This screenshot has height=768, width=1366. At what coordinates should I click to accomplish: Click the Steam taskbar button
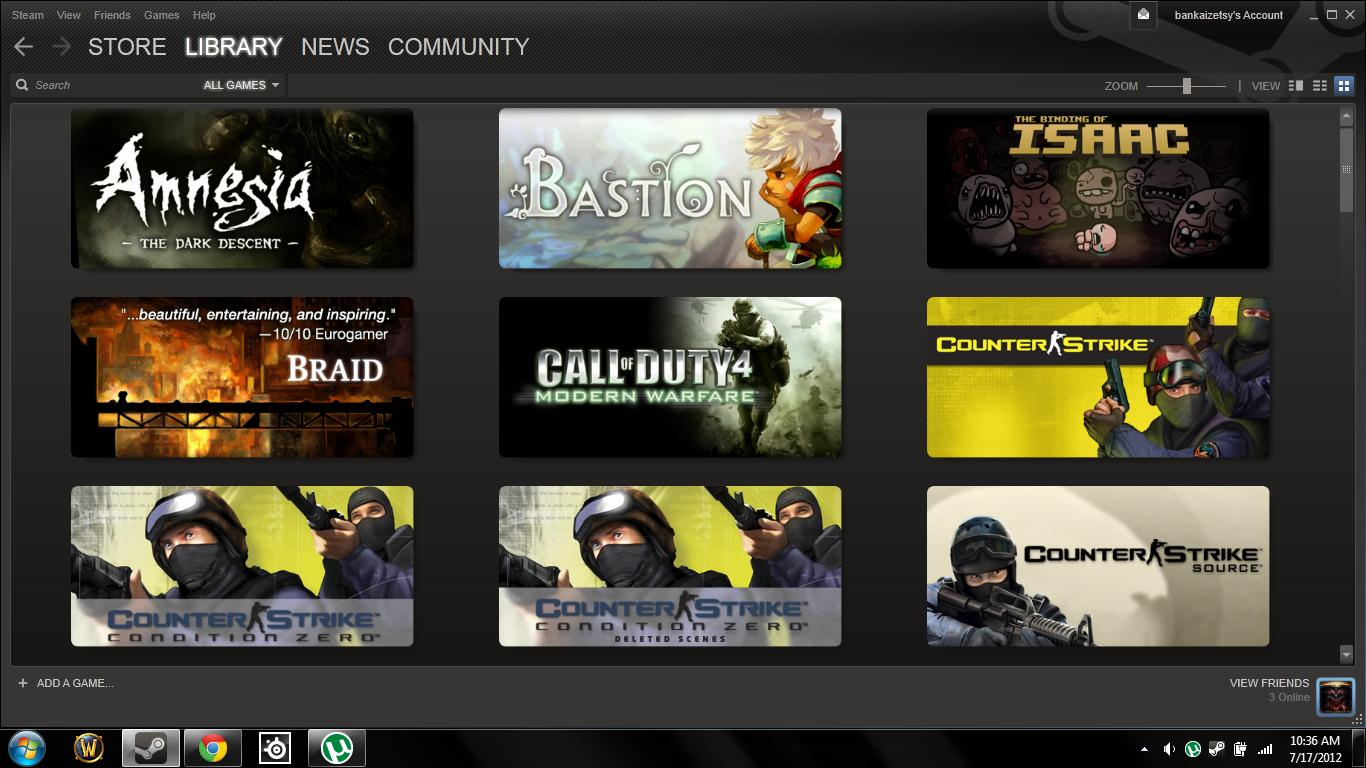[151, 748]
